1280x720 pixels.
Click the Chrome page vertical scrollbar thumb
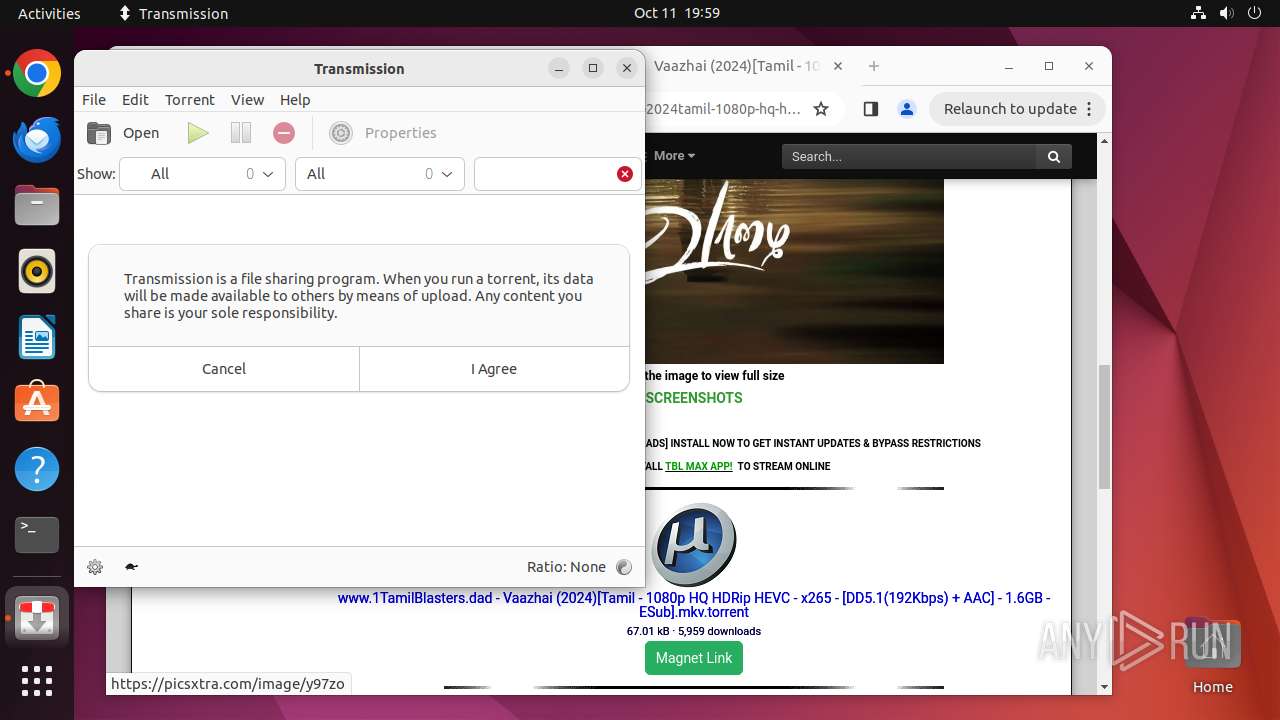1104,427
